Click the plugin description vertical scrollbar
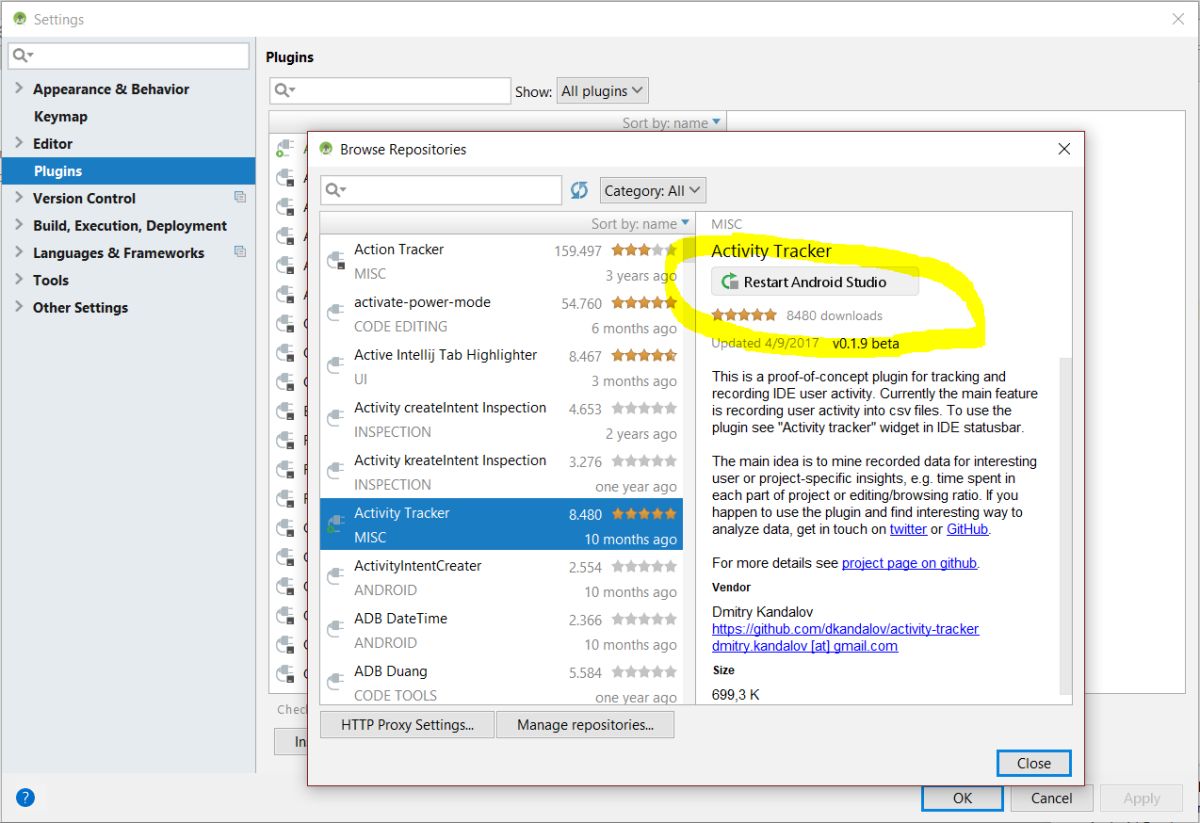 (1065, 527)
